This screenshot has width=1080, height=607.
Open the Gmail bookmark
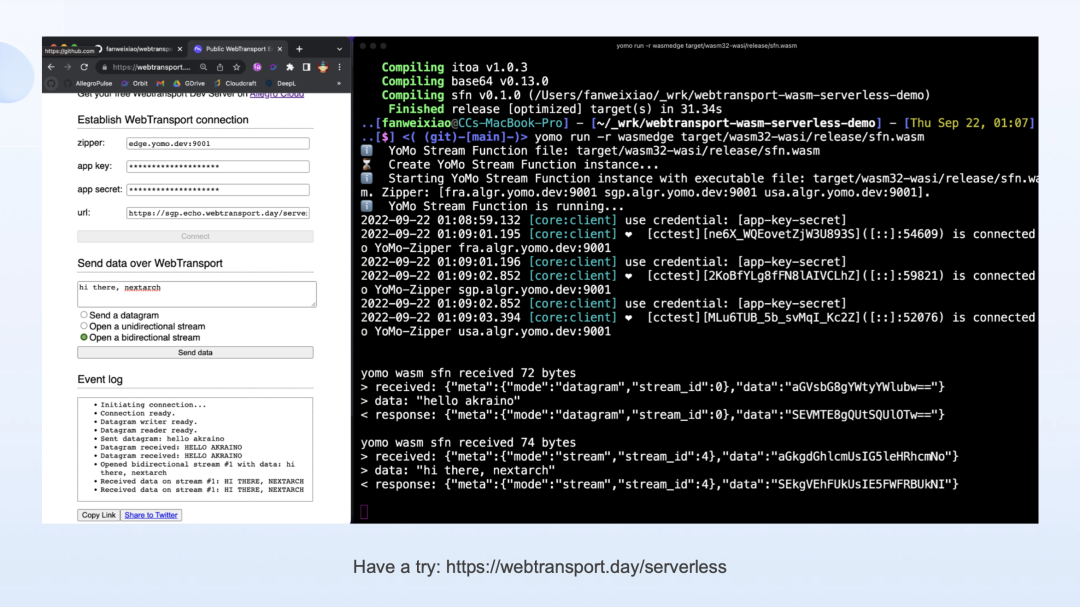tap(160, 83)
